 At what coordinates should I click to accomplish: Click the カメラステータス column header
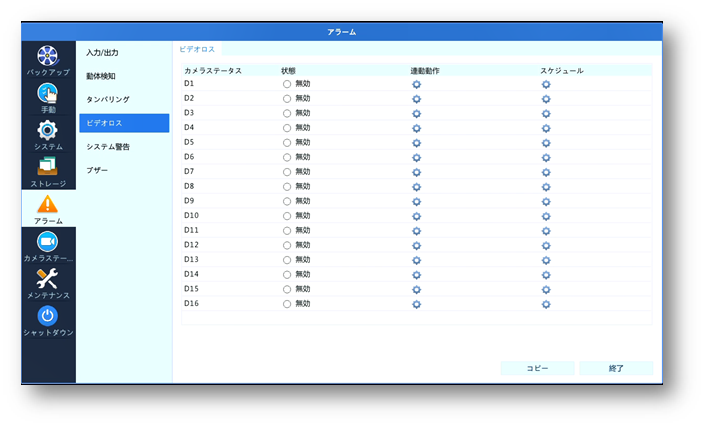(x=213, y=71)
